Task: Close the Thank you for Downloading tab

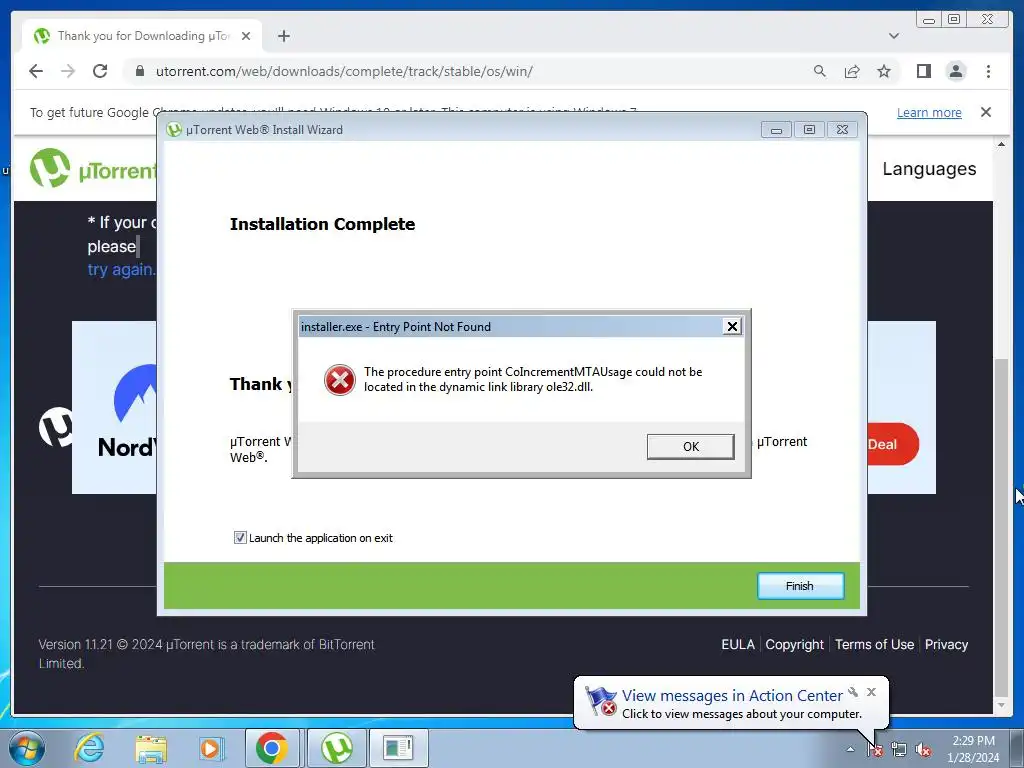Action: tap(246, 36)
